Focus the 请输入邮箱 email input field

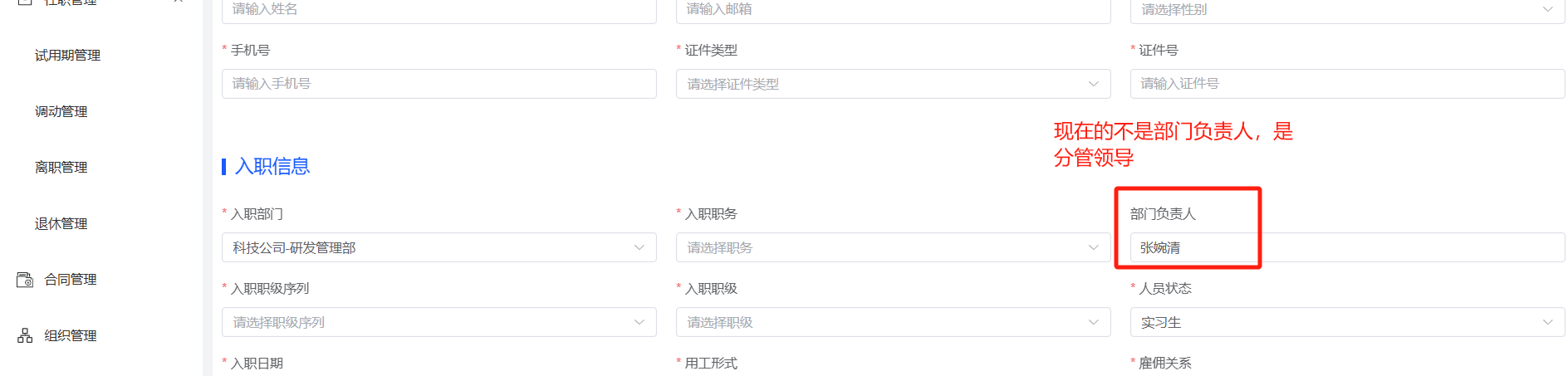point(893,10)
